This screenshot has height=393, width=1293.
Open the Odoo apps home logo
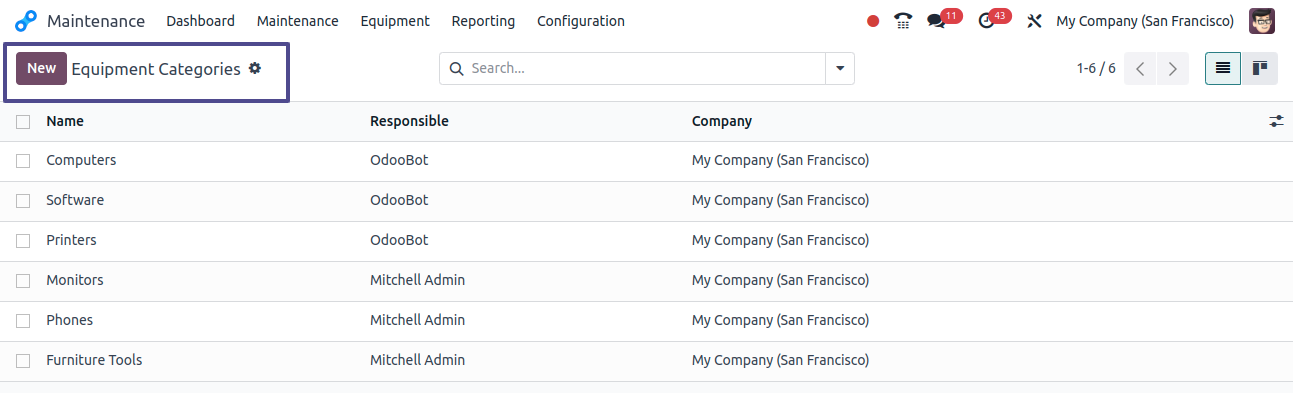coord(25,21)
